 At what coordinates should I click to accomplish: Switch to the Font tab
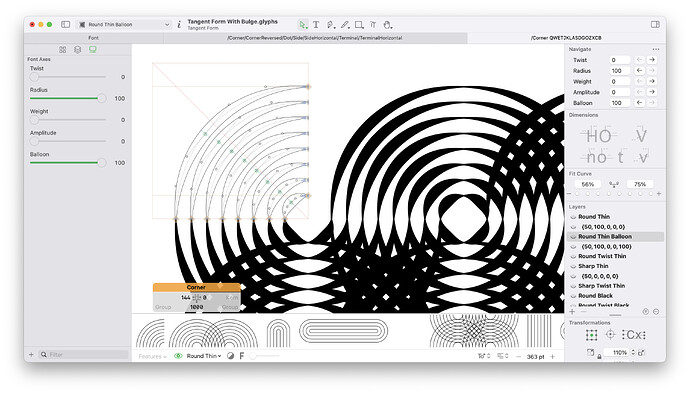93,38
